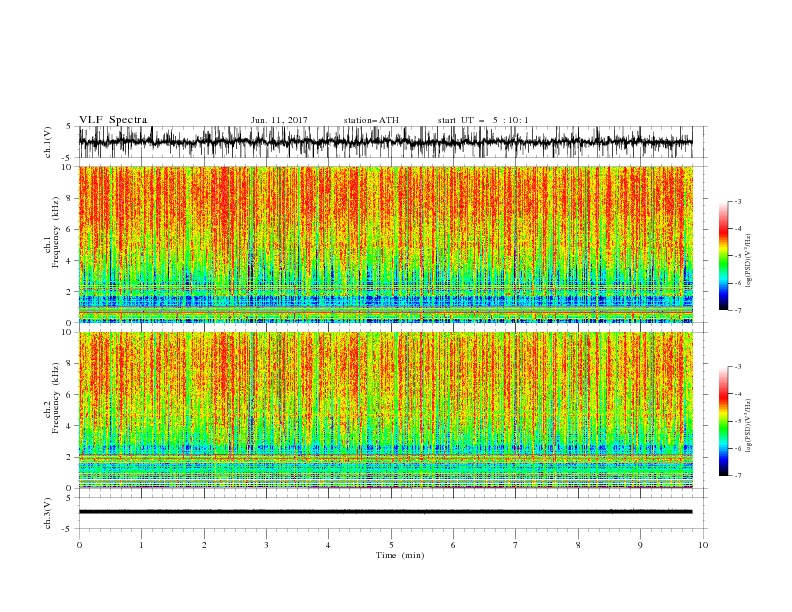This screenshot has width=792, height=612.
Task: Click time-axis tick label "5"
Action: 391,545
